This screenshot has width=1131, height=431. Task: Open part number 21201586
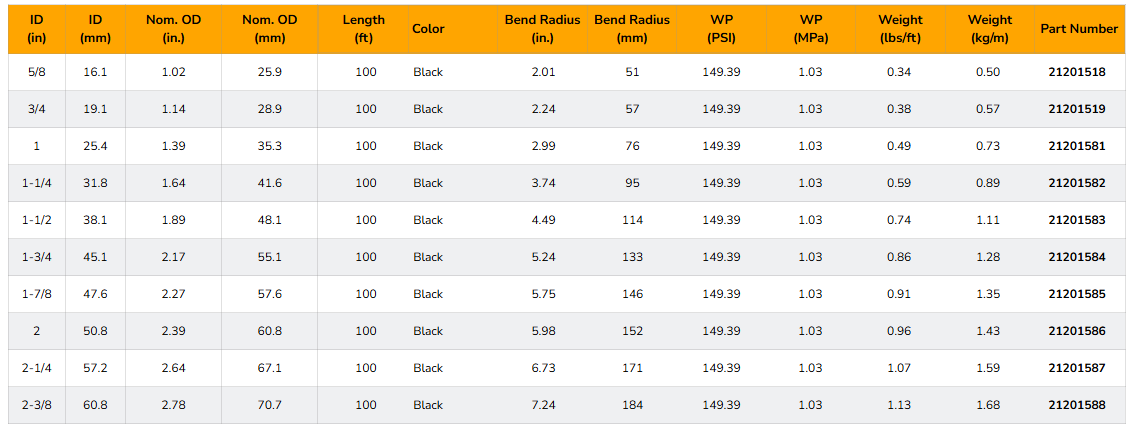[x=1077, y=331]
